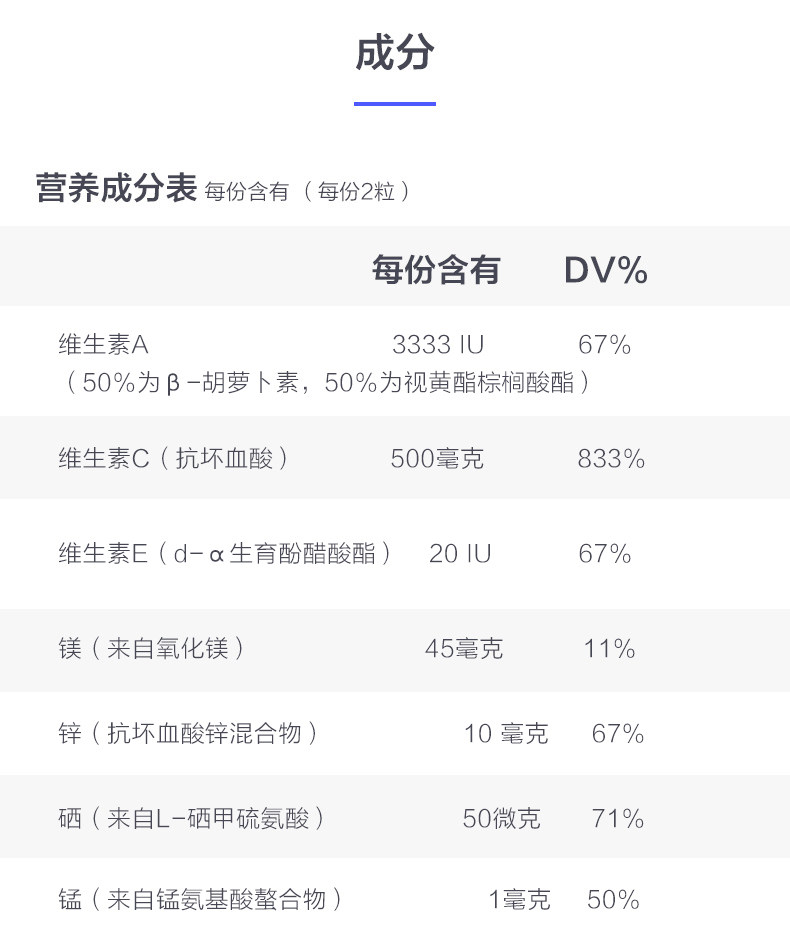Click the 500毫克 amount
Viewport: 790px width, 933px height.
point(437,459)
